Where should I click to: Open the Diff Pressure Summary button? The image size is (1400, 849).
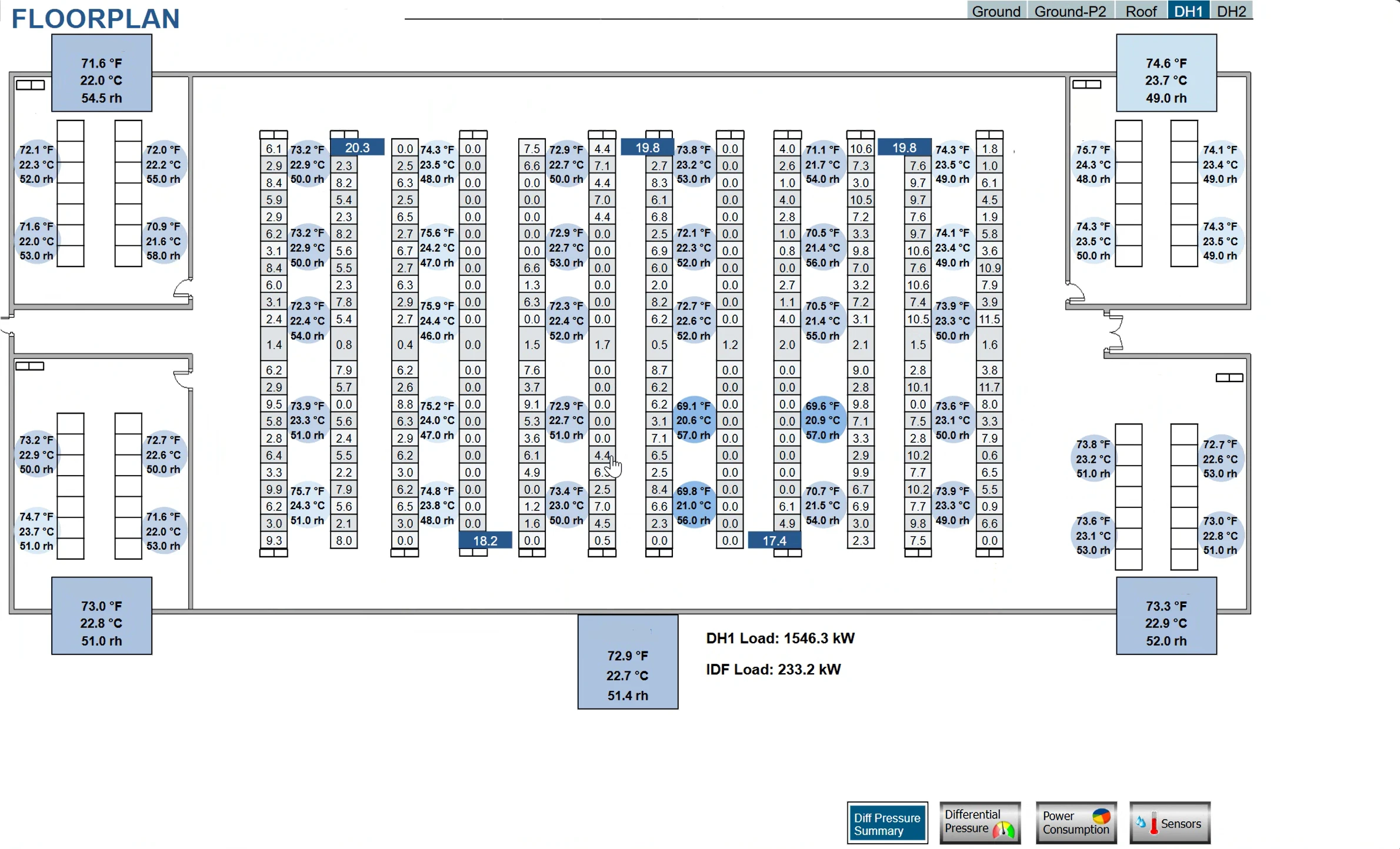click(887, 823)
